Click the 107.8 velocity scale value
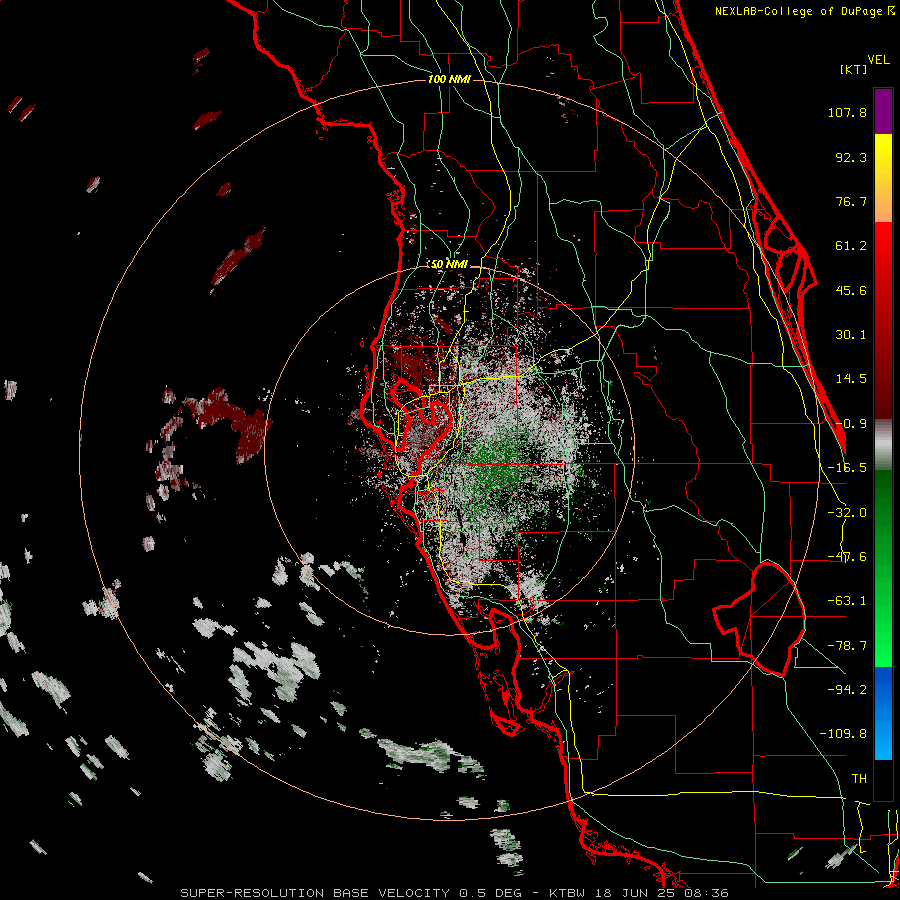 pyautogui.click(x=847, y=112)
